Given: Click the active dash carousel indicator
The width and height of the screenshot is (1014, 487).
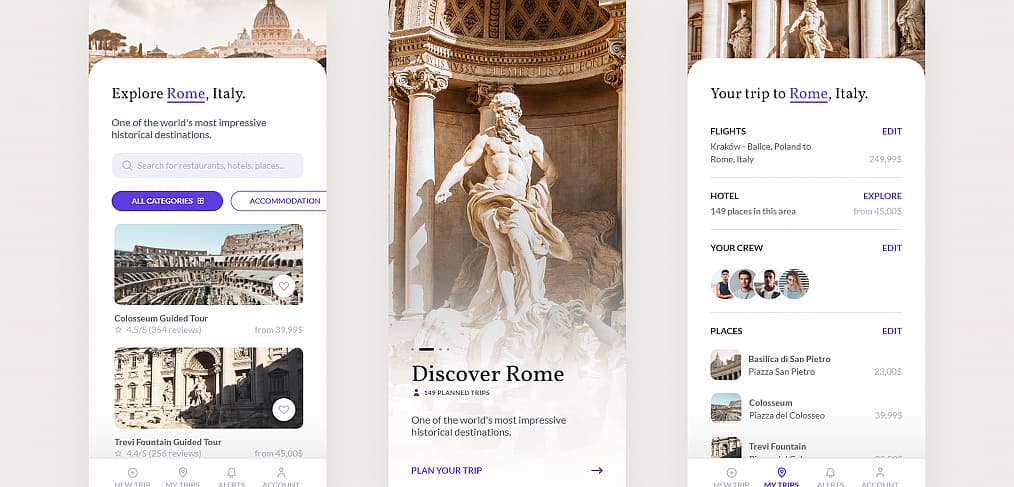Looking at the screenshot, I should (426, 349).
